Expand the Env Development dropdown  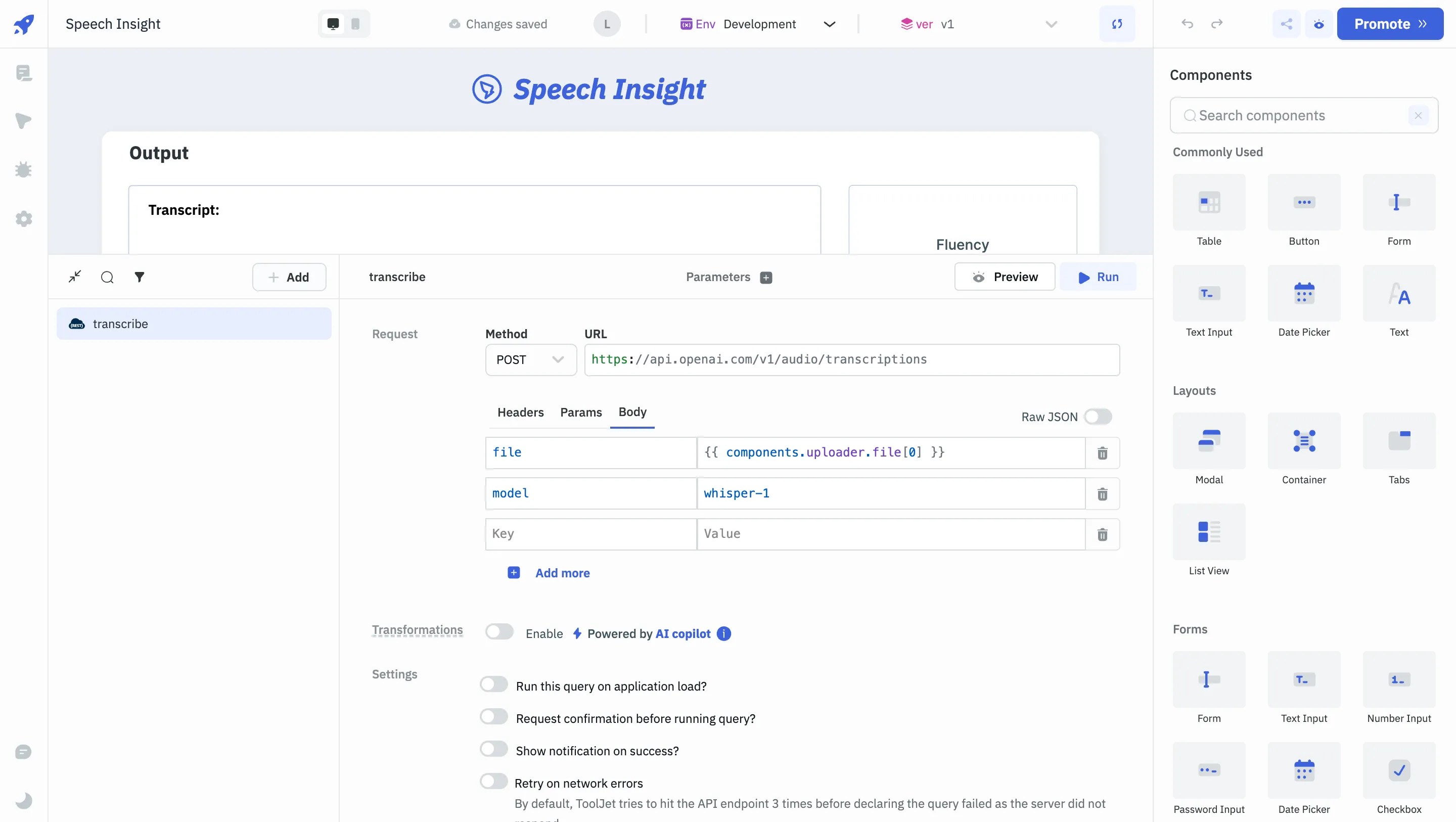829,24
